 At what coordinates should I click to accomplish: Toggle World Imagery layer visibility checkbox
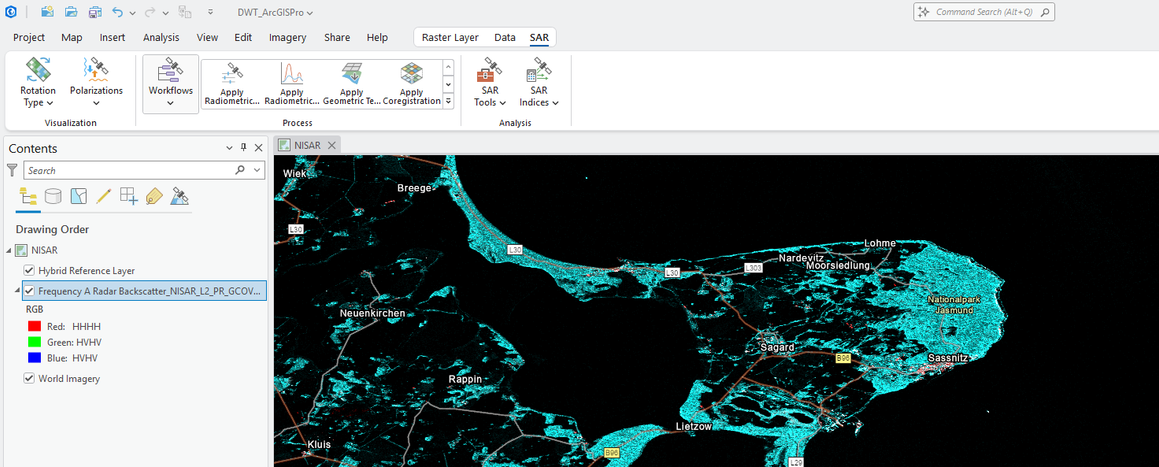[30, 378]
